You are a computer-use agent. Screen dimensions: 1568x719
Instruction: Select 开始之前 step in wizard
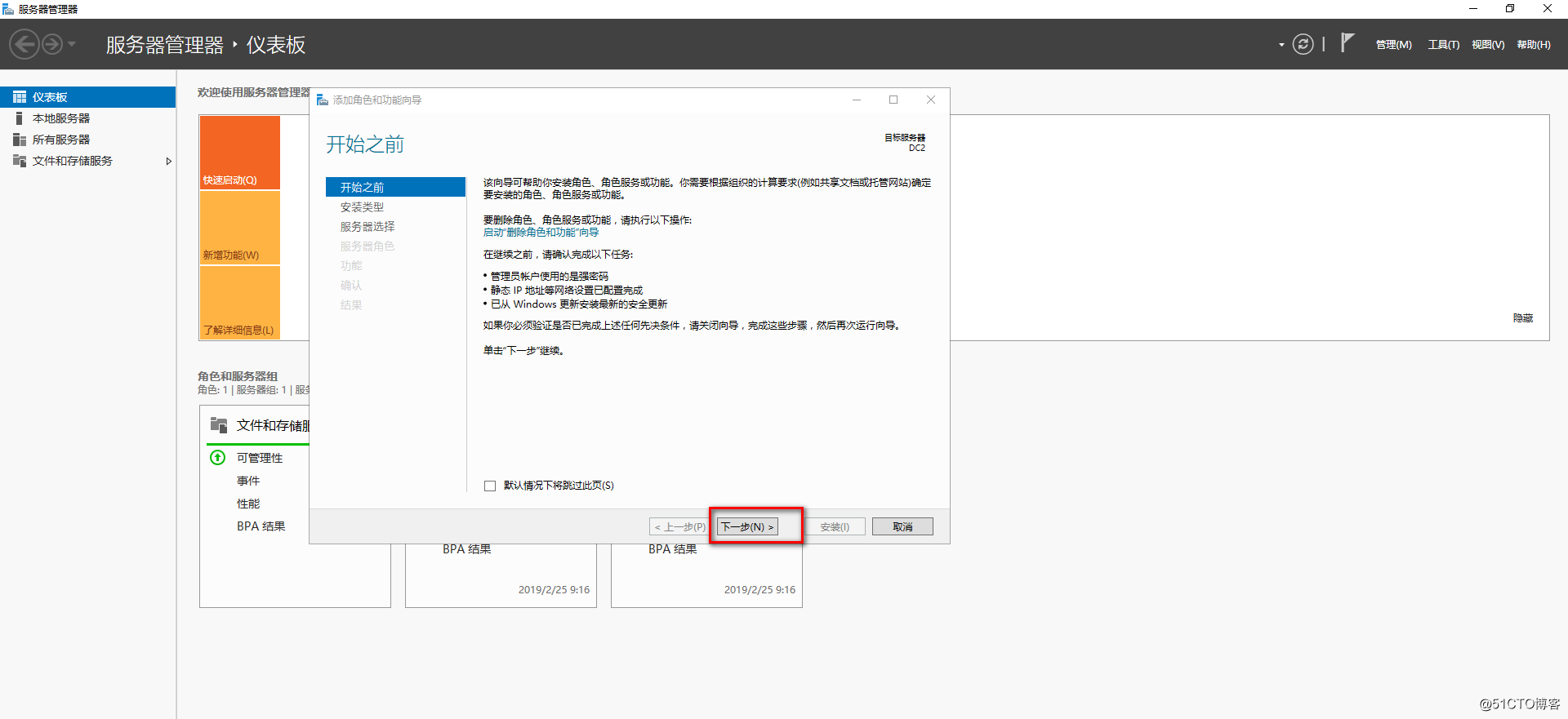(x=395, y=187)
